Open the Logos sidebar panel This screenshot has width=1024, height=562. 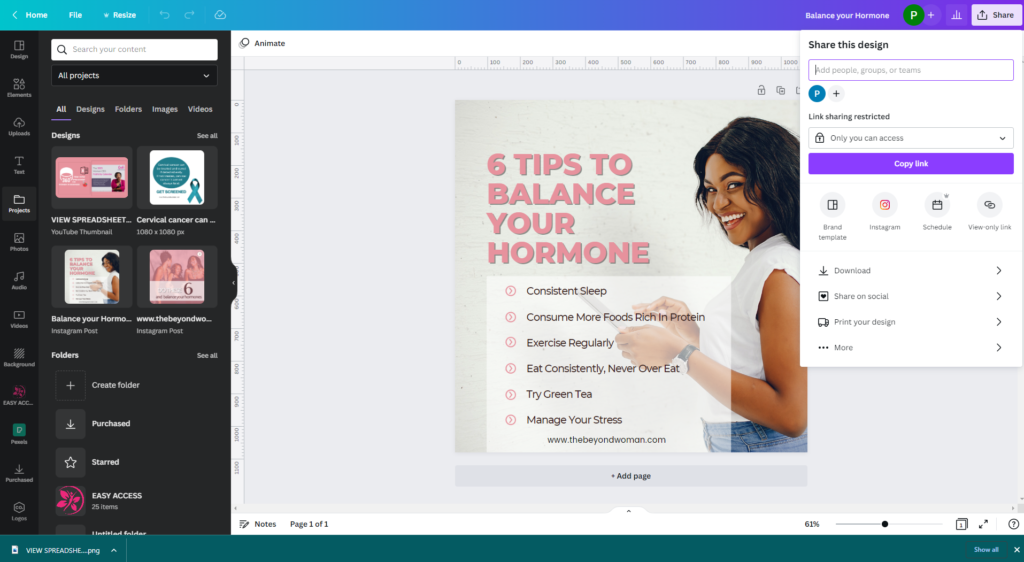(19, 511)
